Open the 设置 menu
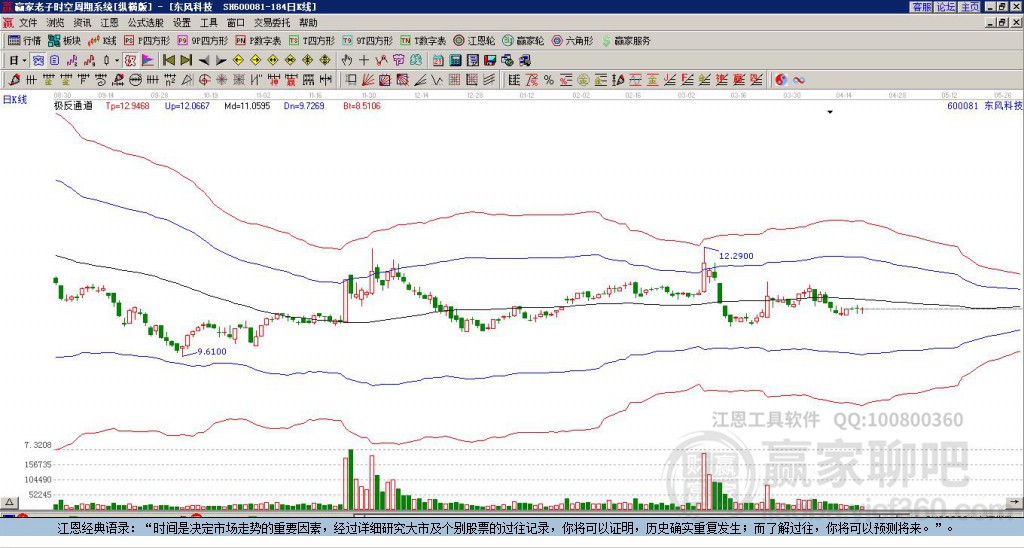Image resolution: width=1024 pixels, height=548 pixels. click(182, 23)
